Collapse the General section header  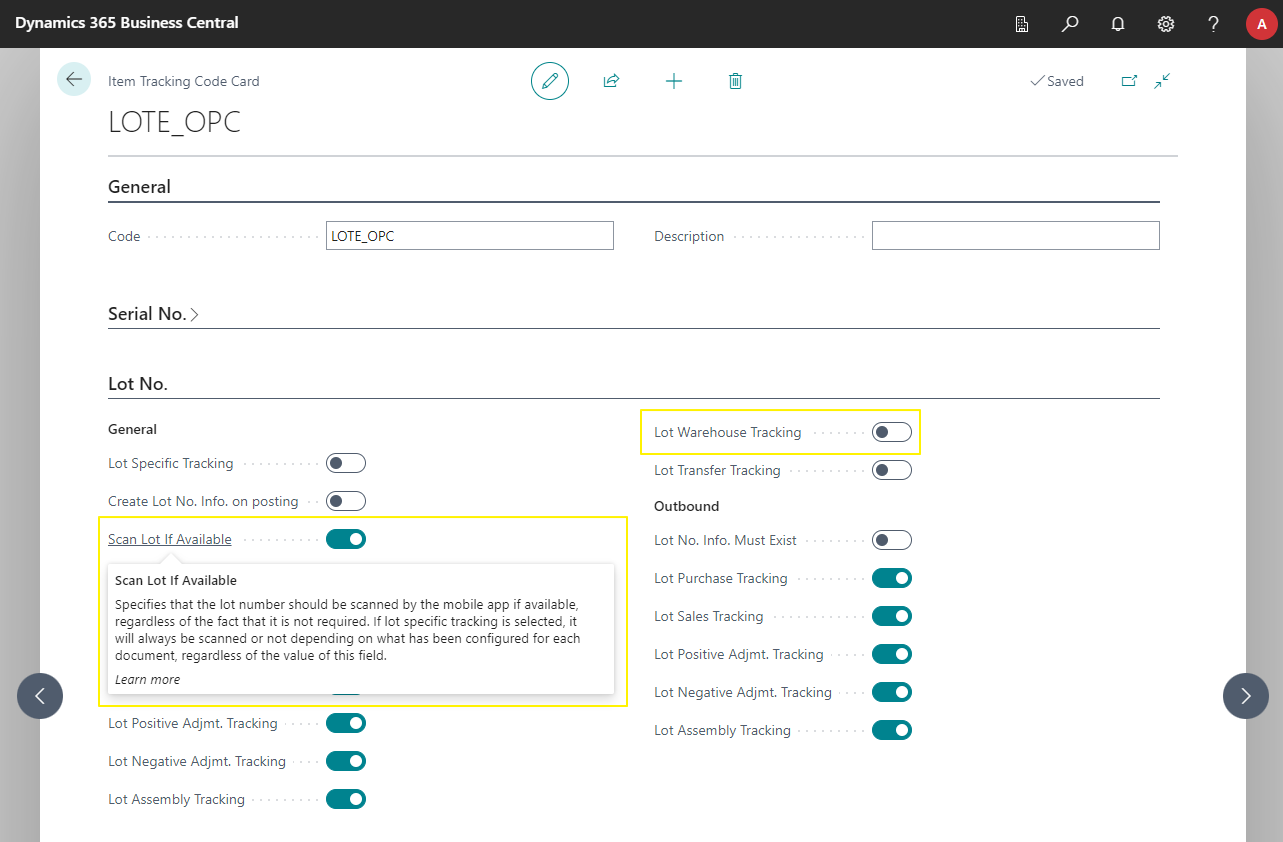[139, 186]
